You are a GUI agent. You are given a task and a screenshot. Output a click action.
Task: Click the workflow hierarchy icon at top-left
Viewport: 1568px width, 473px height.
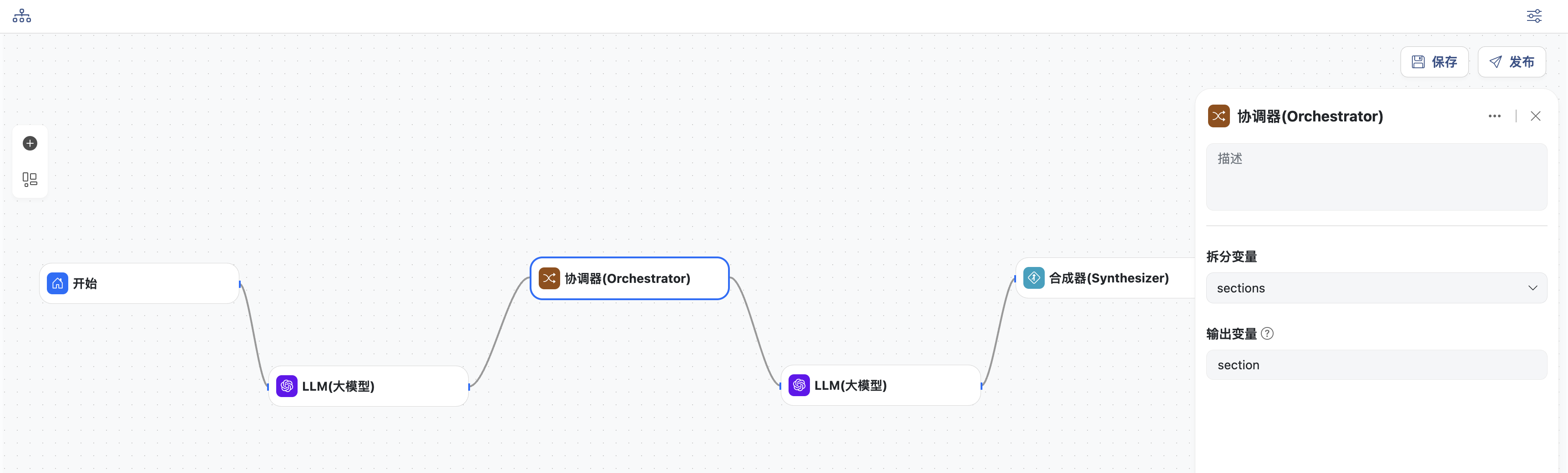[x=22, y=16]
